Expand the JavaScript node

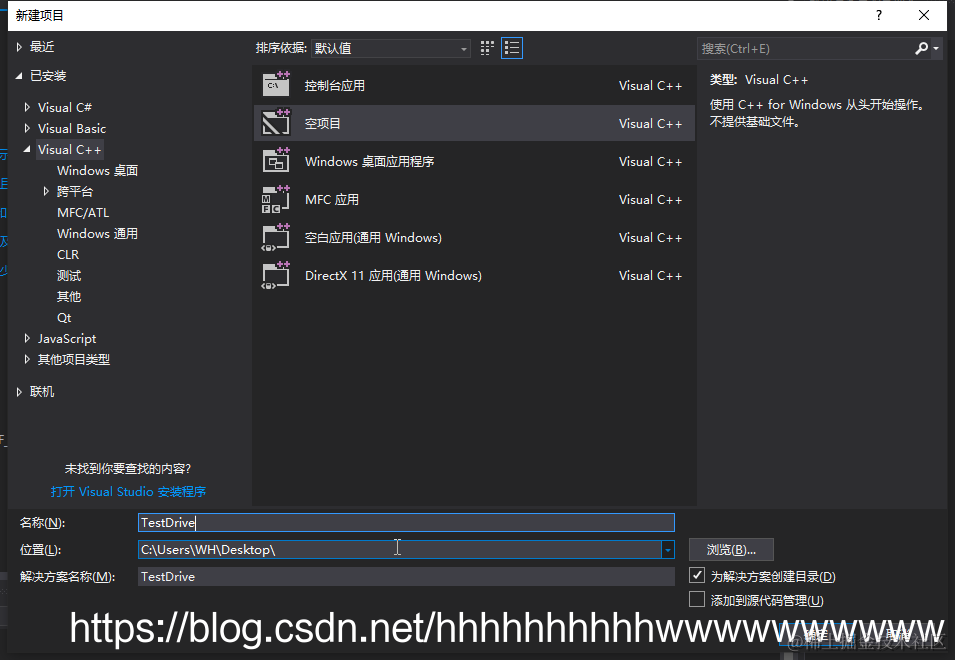(27, 338)
